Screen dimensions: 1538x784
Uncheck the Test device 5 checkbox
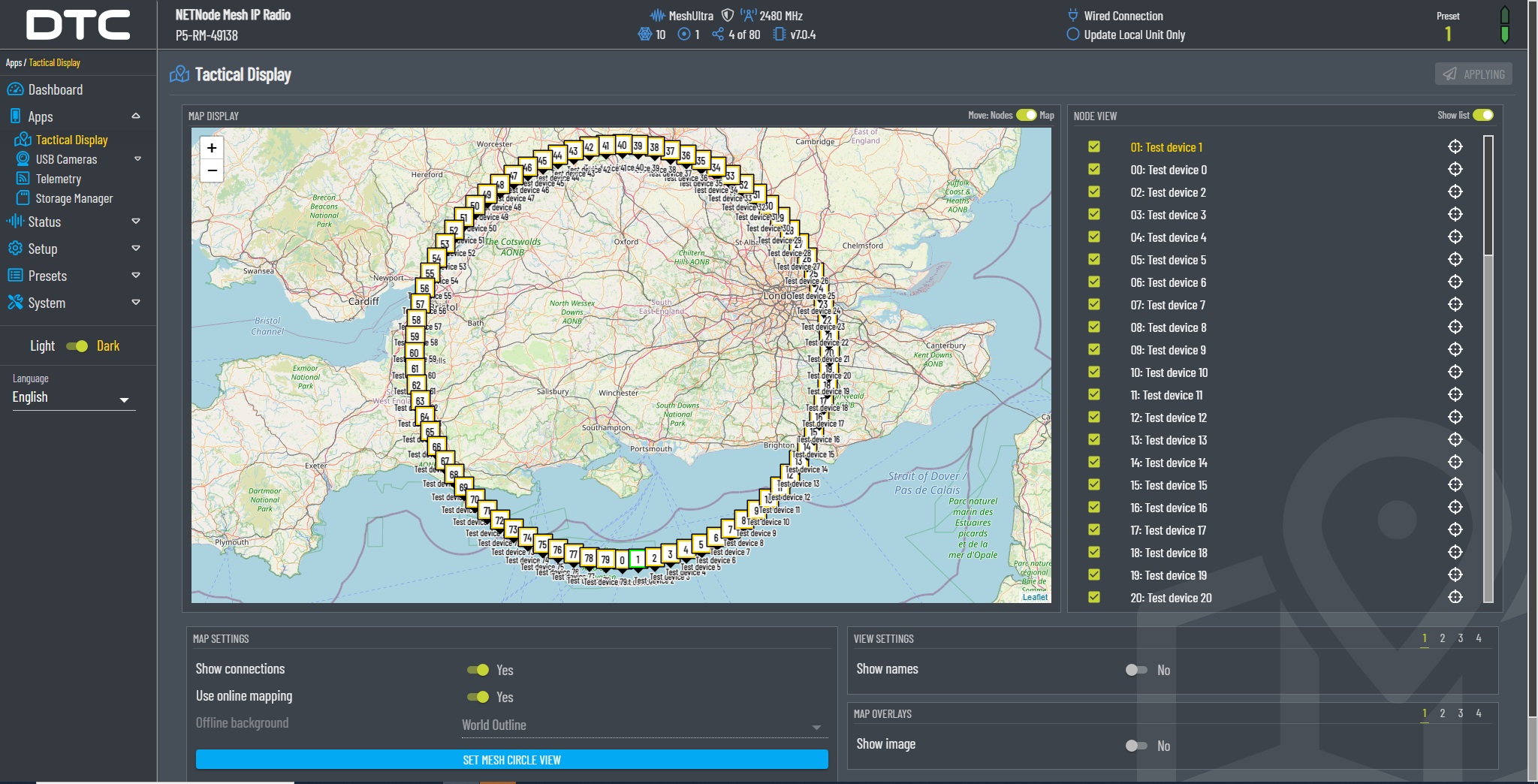pos(1094,260)
